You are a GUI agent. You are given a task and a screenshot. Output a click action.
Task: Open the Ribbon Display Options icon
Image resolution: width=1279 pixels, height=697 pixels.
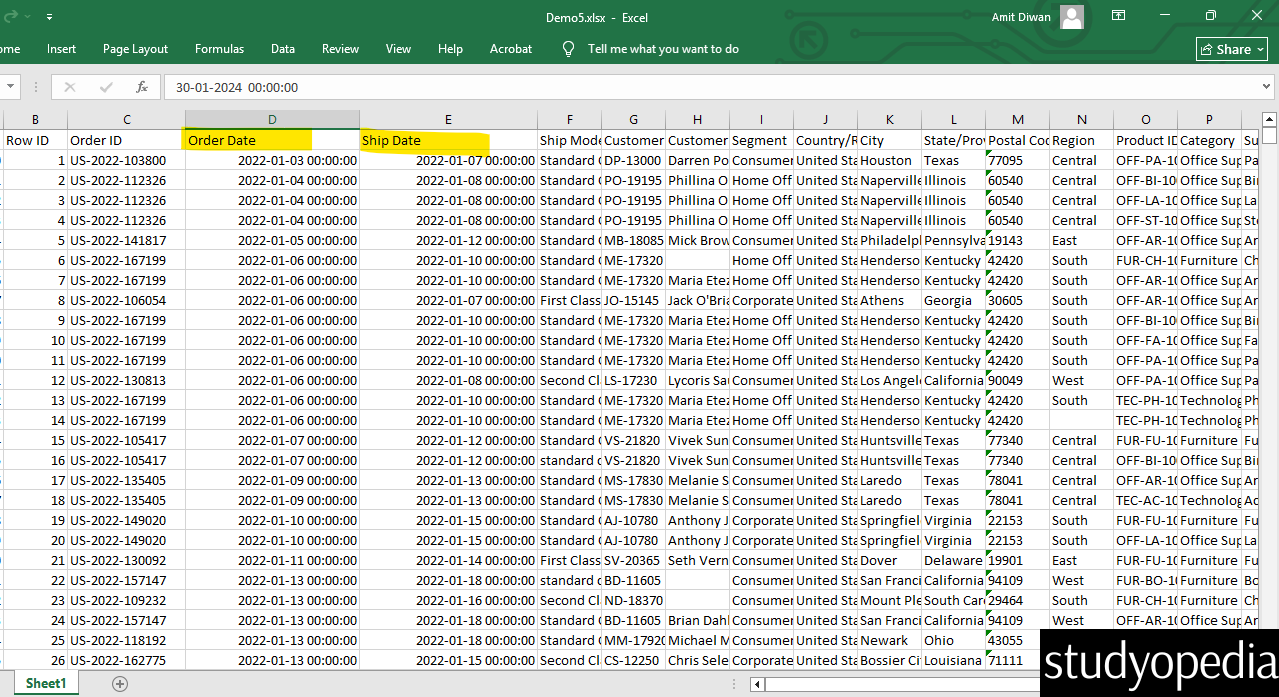[x=1118, y=16]
